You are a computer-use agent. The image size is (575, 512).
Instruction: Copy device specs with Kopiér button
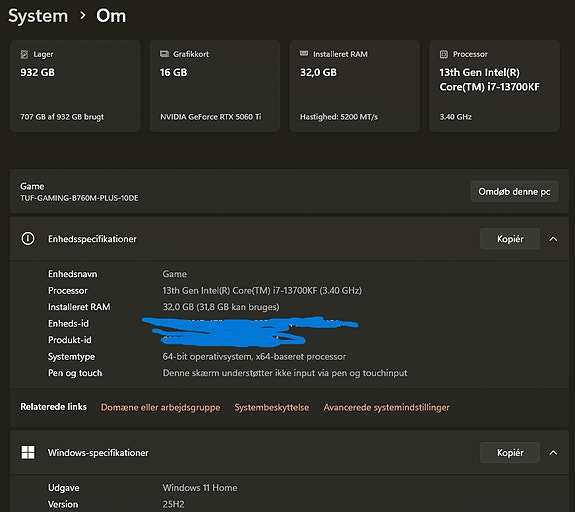point(510,239)
